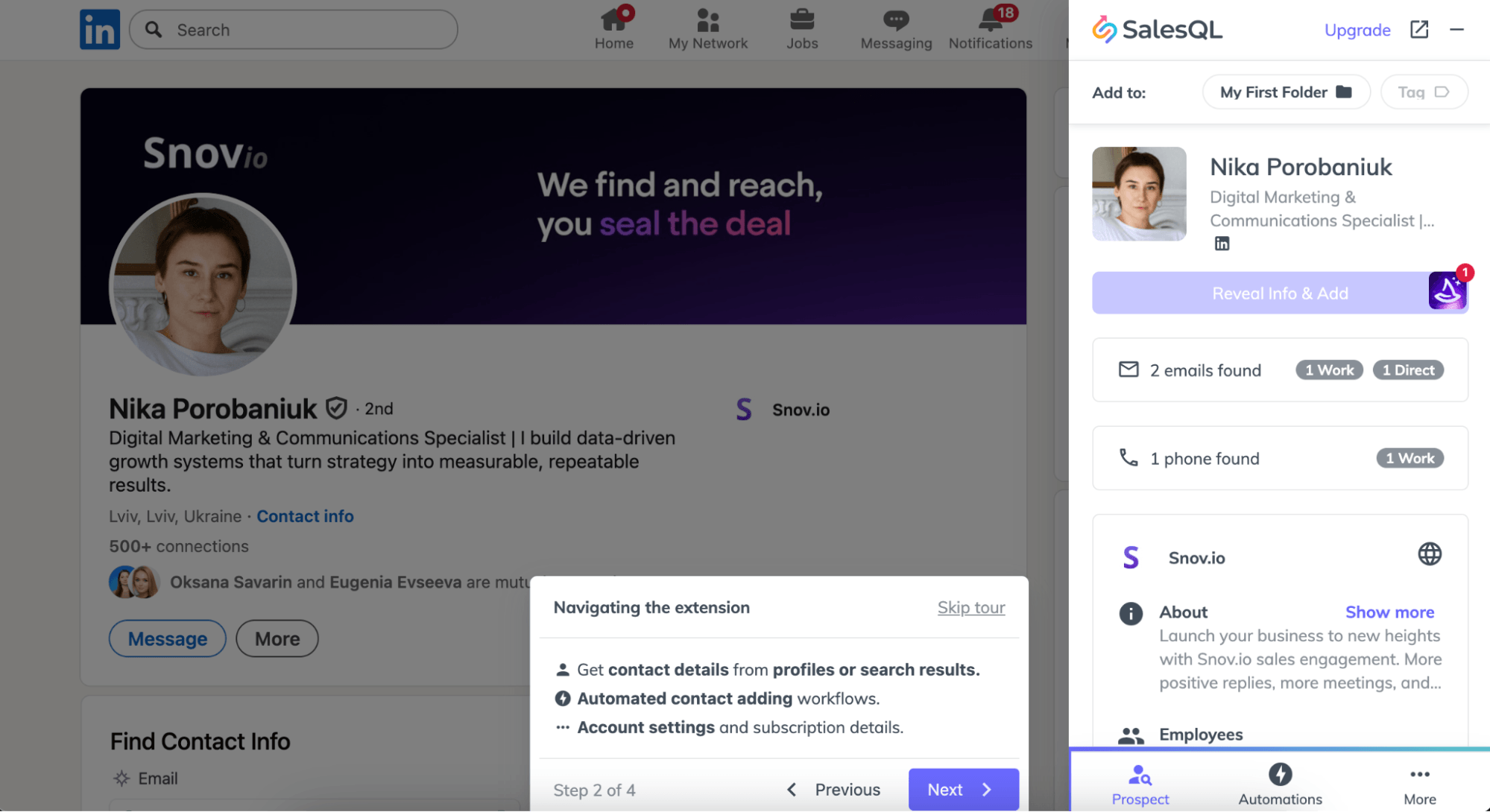Click the LinkedIn logo icon

(x=100, y=30)
